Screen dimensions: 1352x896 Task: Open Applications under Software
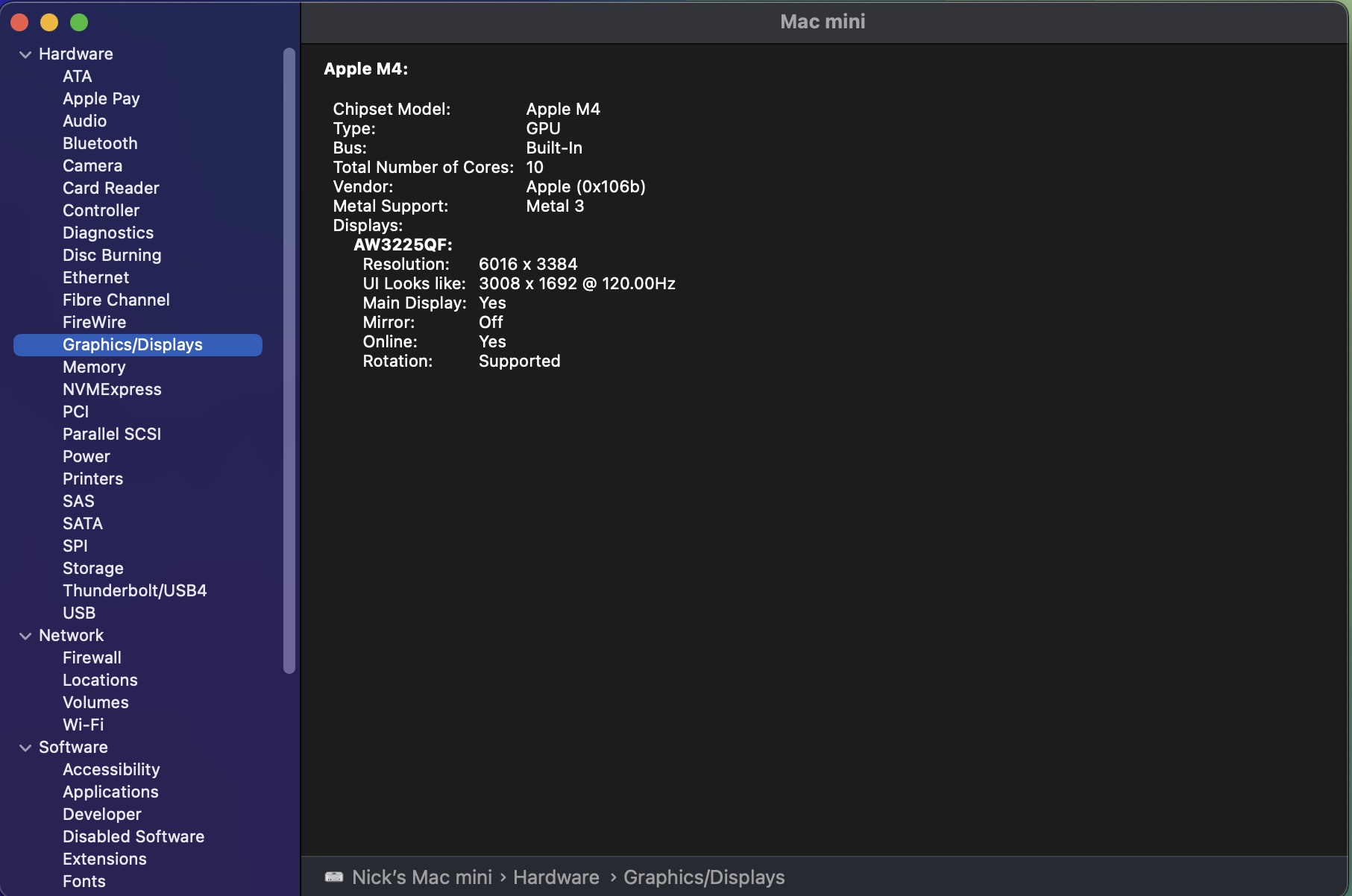(x=110, y=792)
